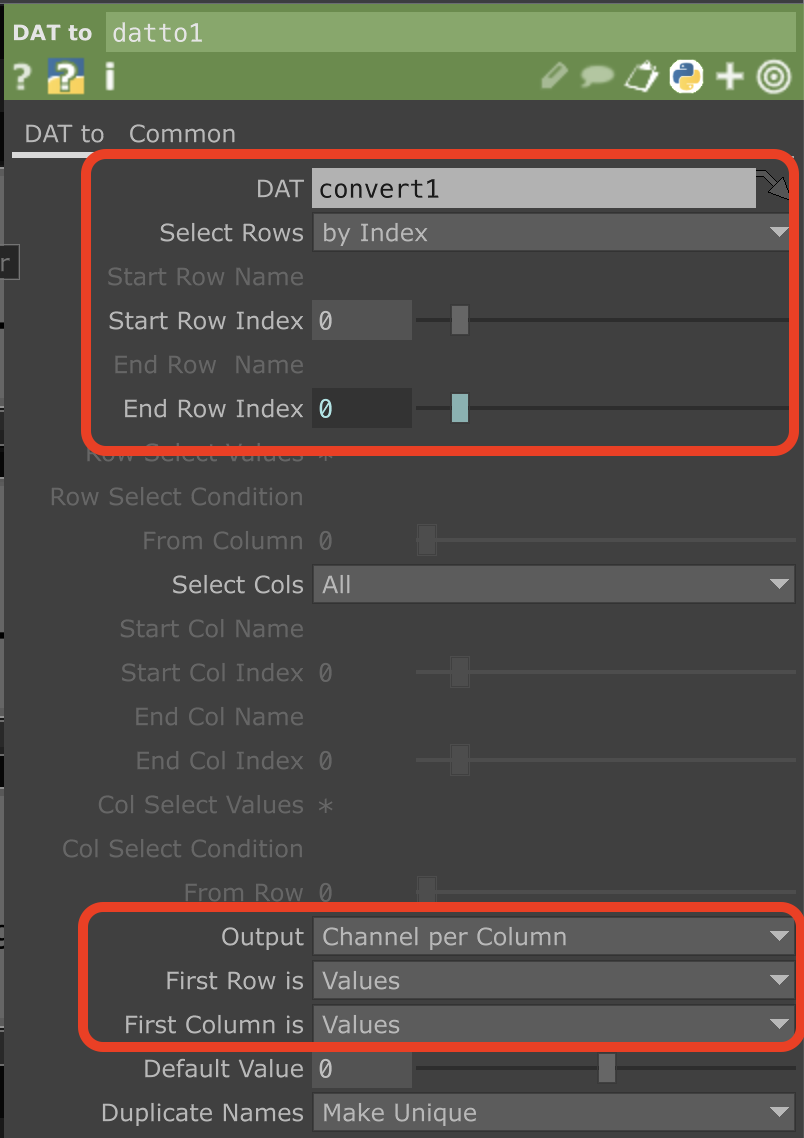Image resolution: width=804 pixels, height=1138 pixels.
Task: Click the DAT field containing convert1
Action: [534, 189]
